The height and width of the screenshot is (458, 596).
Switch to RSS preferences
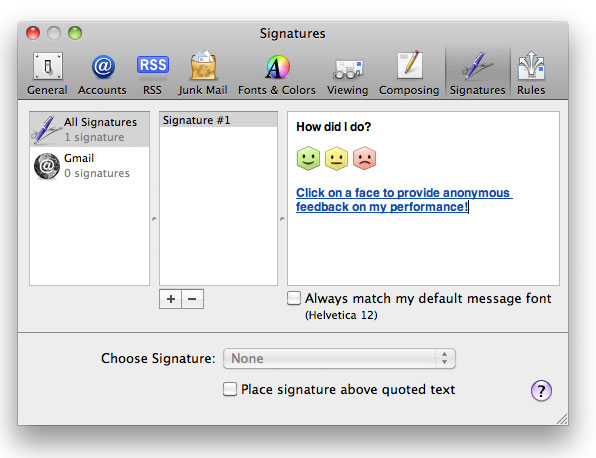pyautogui.click(x=152, y=73)
